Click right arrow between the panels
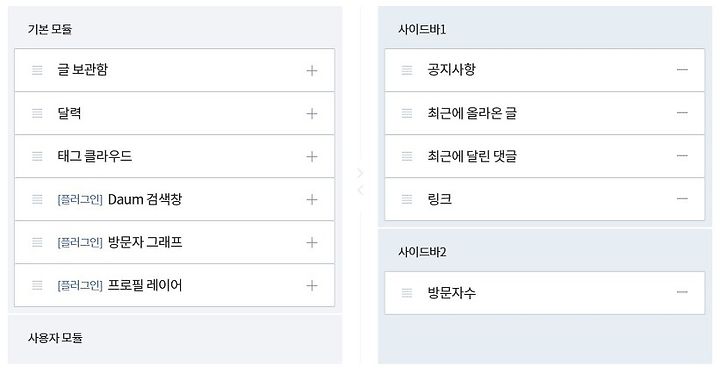The height and width of the screenshot is (380, 720). click(360, 173)
